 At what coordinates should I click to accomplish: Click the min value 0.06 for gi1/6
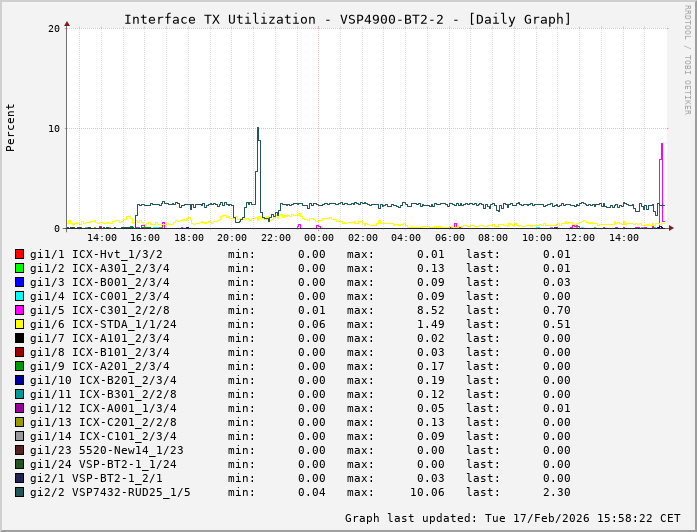[x=312, y=324]
